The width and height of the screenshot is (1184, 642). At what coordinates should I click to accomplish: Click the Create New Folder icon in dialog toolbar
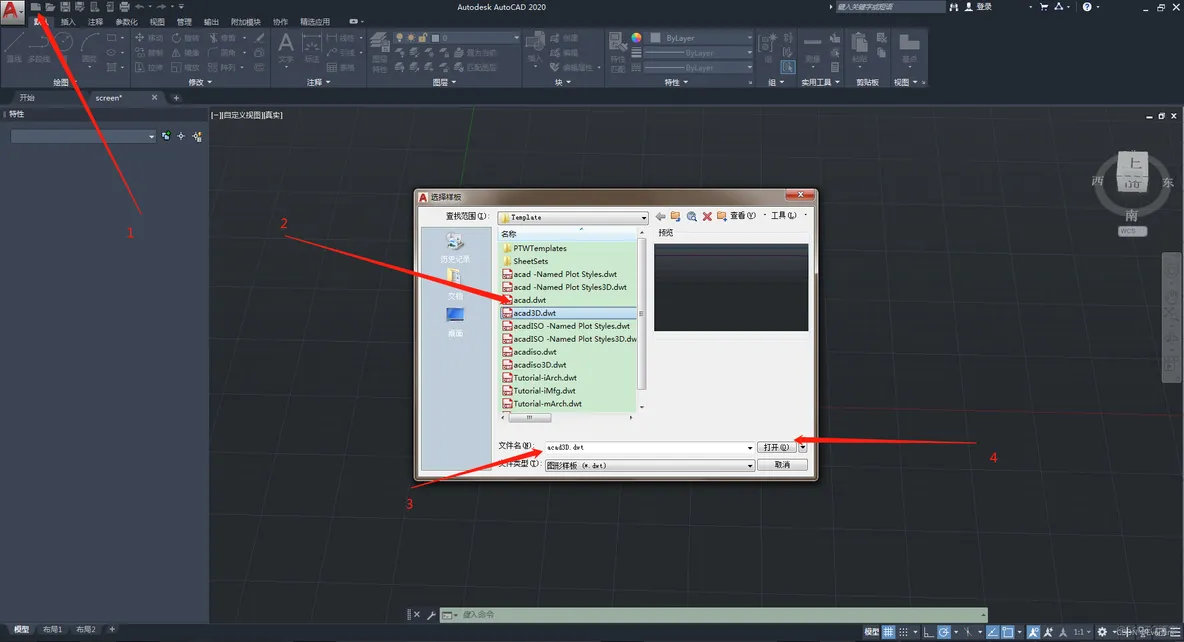(722, 217)
